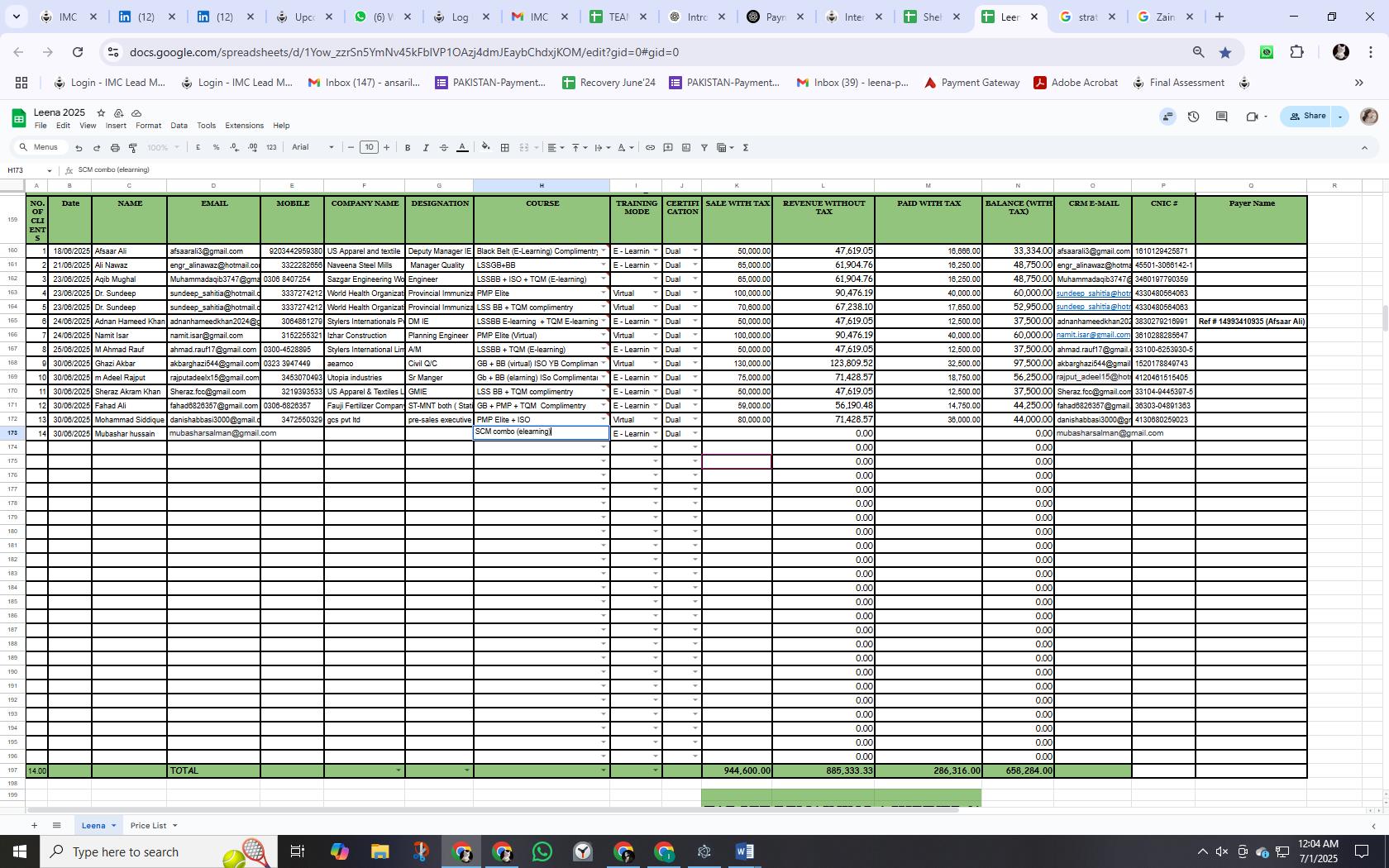Insert a comment using the toolbar icon

coord(668,148)
